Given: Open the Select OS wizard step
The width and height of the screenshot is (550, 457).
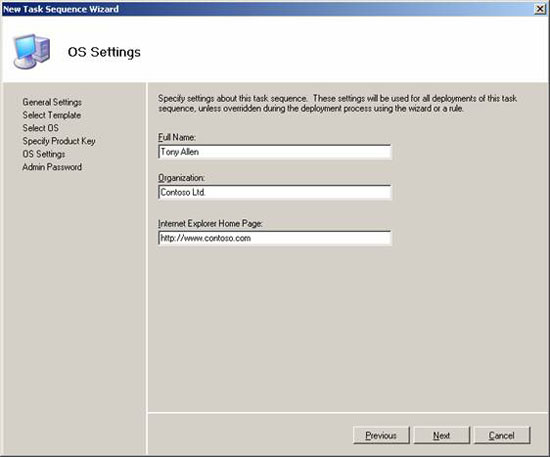Looking at the screenshot, I should (40, 128).
